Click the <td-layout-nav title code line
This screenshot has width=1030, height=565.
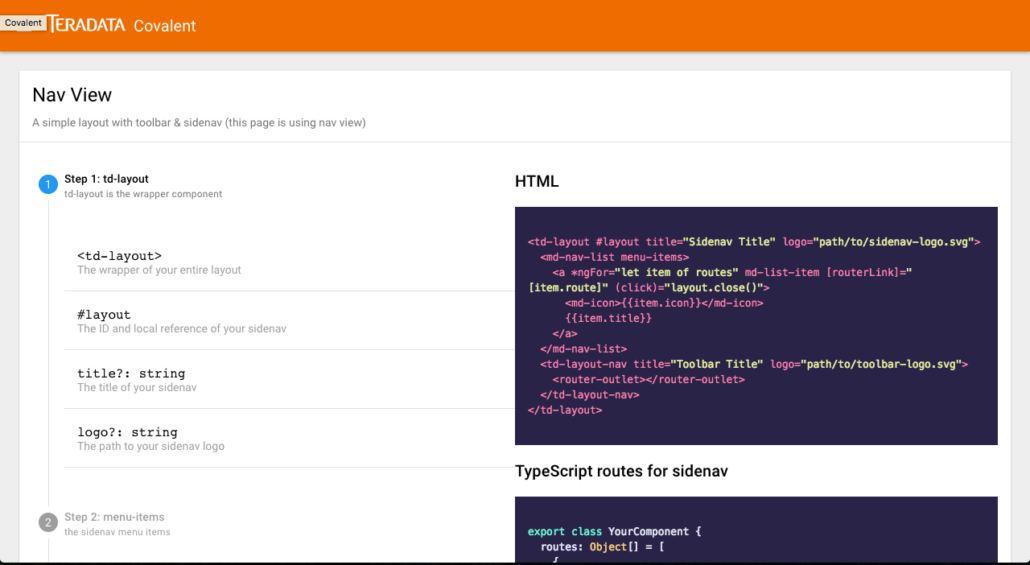[754, 364]
